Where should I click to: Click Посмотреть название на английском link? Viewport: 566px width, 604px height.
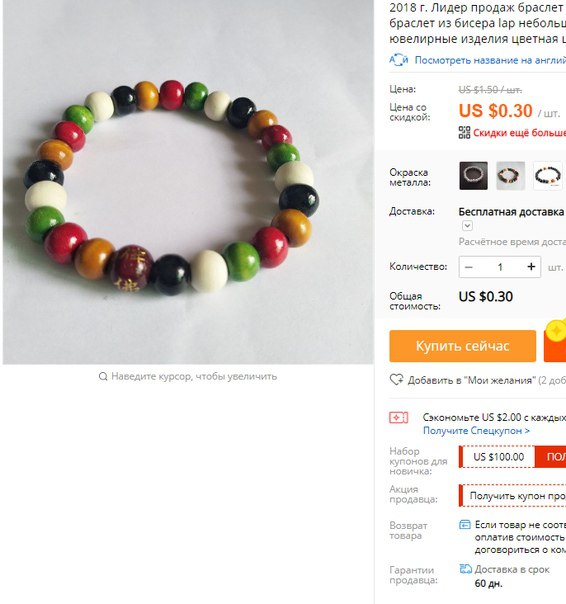coord(490,60)
